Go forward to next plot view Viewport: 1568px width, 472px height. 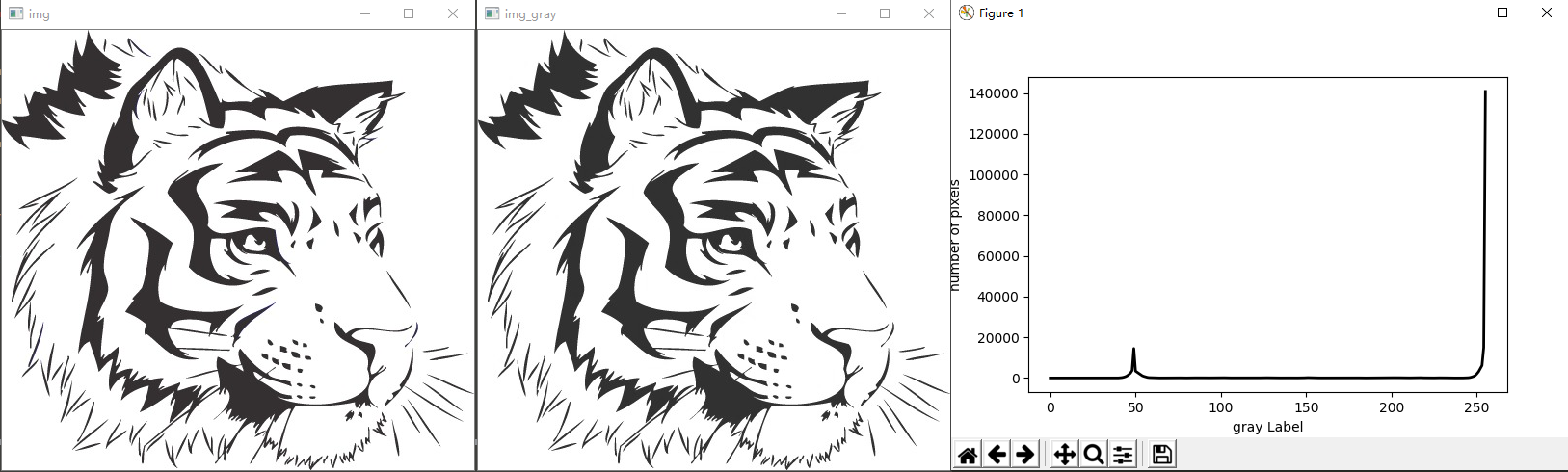(1025, 455)
